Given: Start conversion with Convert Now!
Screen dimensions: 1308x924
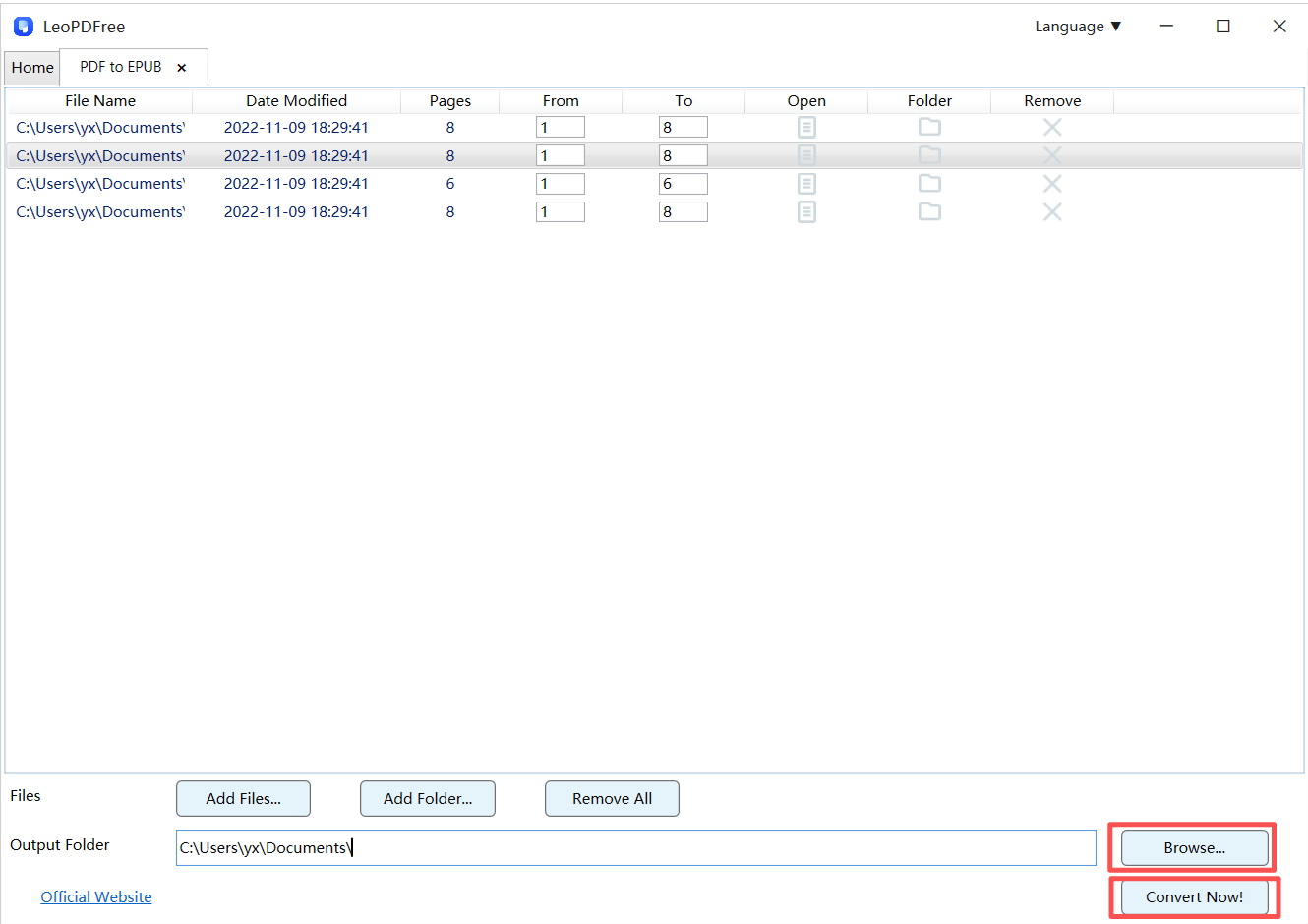Looking at the screenshot, I should pos(1195,897).
